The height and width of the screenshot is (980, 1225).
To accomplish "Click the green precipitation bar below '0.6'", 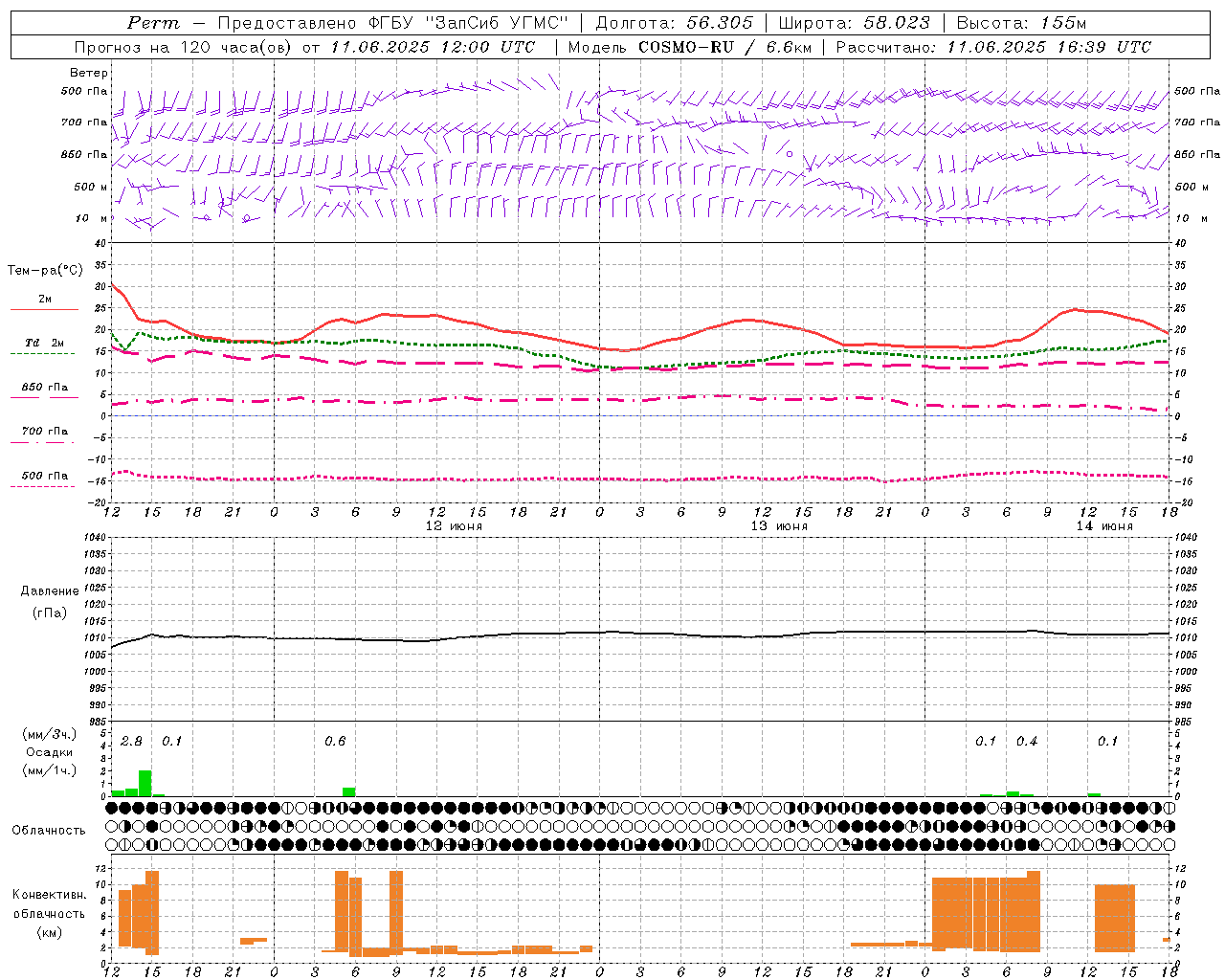I will click(349, 791).
